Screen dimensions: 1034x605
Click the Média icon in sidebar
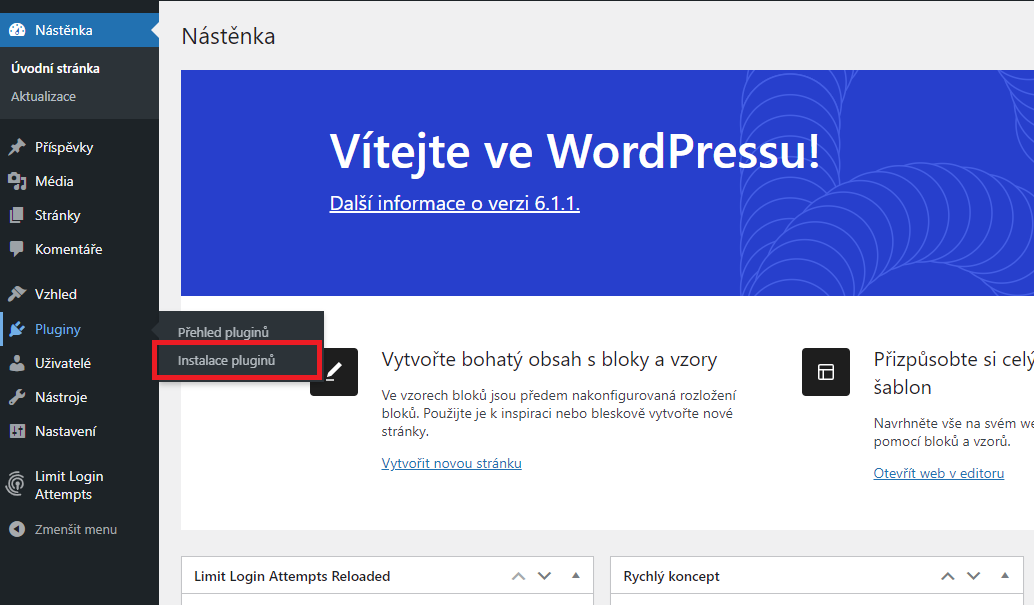tap(17, 181)
